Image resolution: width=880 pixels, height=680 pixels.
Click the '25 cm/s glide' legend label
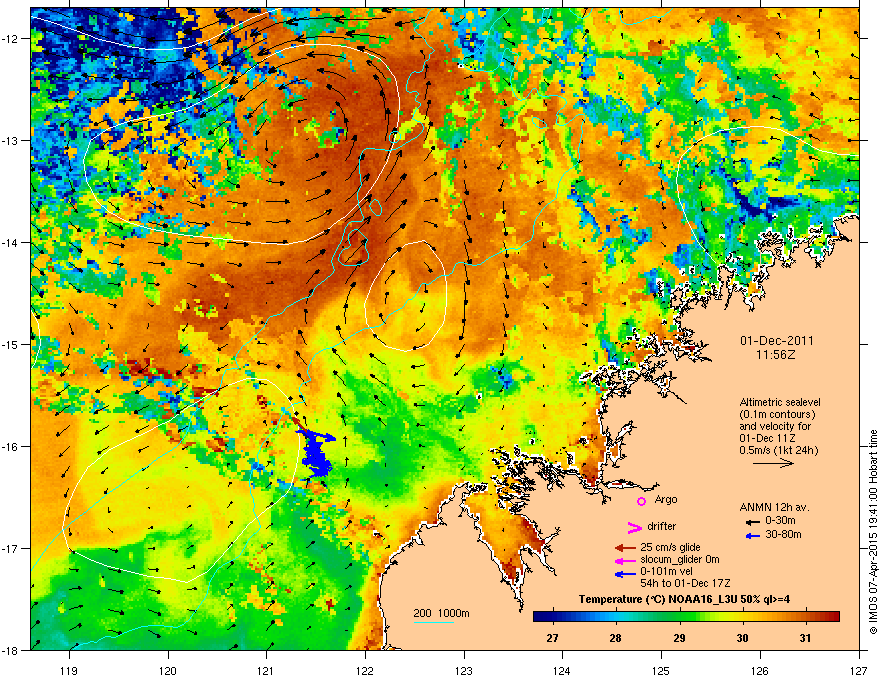click(x=670, y=547)
